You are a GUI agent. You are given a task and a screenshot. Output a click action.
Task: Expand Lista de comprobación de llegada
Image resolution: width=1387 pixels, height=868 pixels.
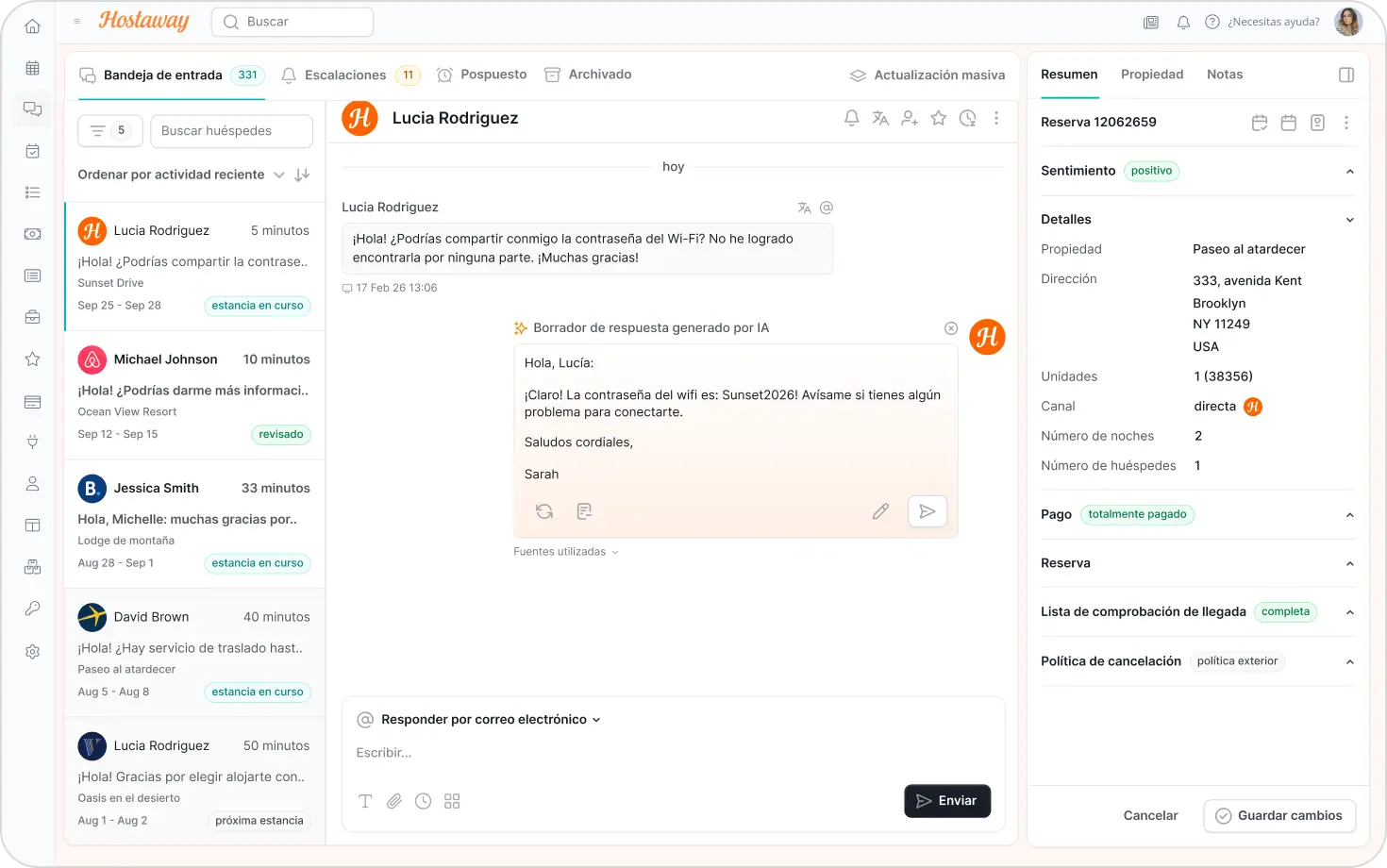[x=1350, y=612]
